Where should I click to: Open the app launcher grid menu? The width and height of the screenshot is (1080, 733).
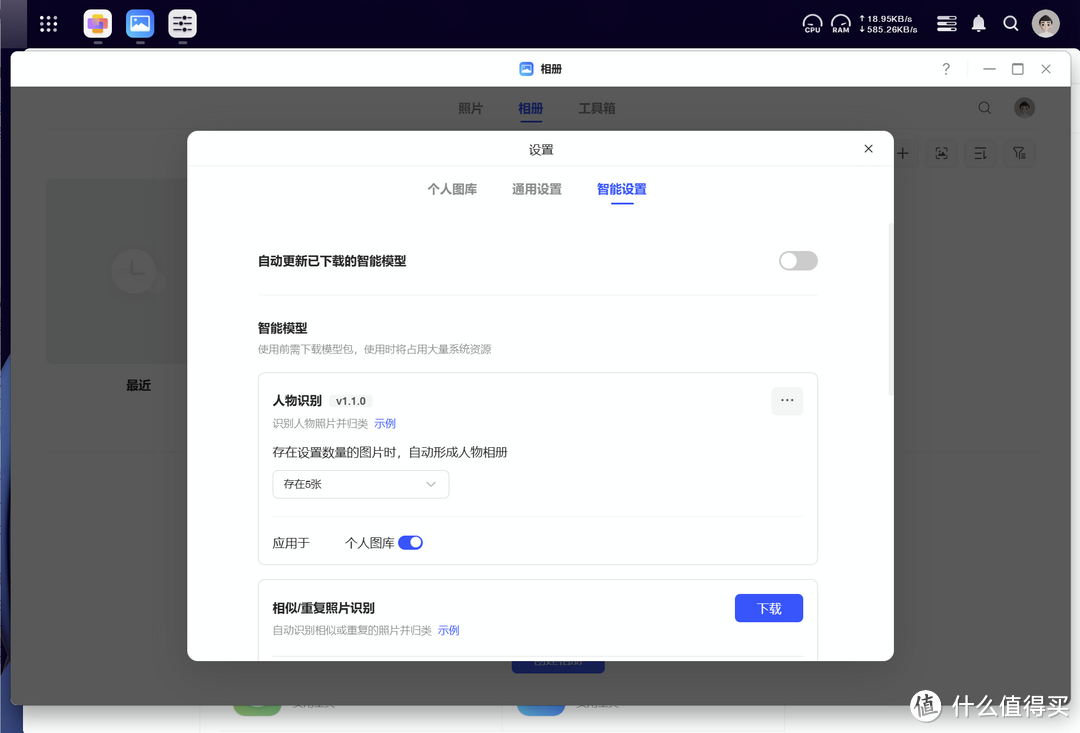click(x=48, y=24)
